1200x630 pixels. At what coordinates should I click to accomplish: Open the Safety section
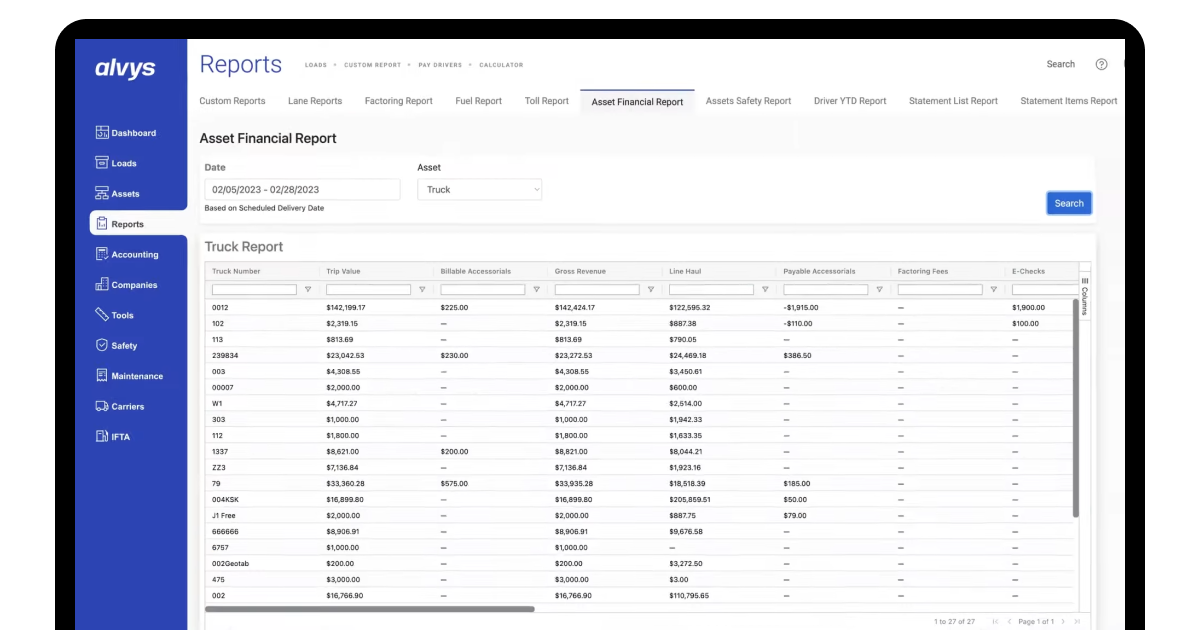[116, 346]
